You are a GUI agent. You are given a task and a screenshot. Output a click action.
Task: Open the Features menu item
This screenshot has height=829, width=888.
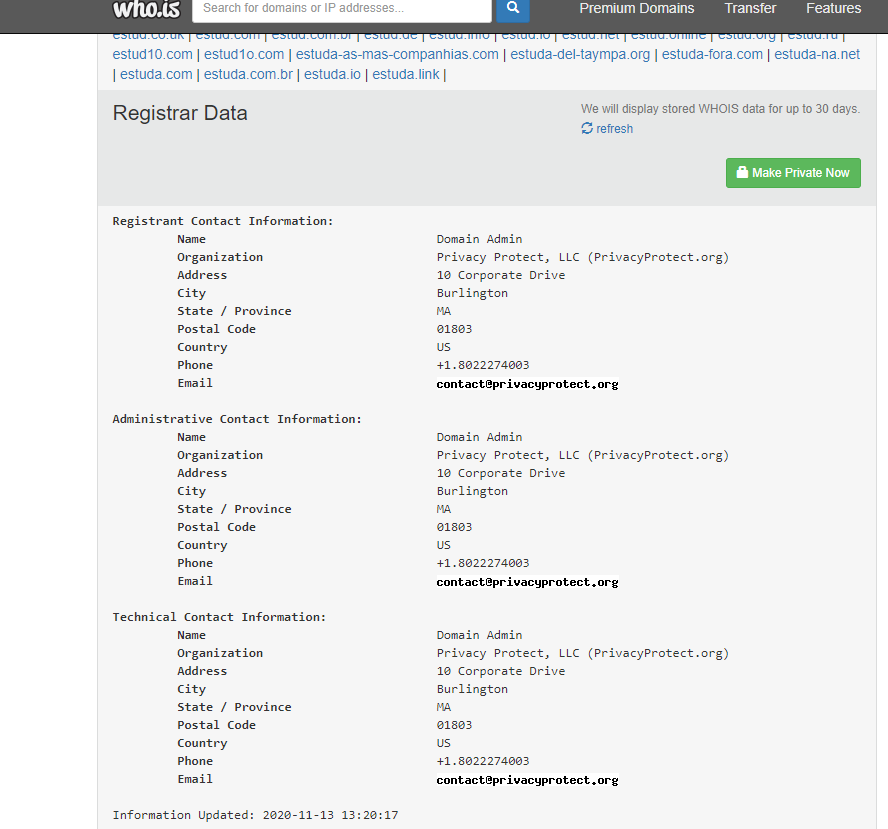tap(833, 8)
